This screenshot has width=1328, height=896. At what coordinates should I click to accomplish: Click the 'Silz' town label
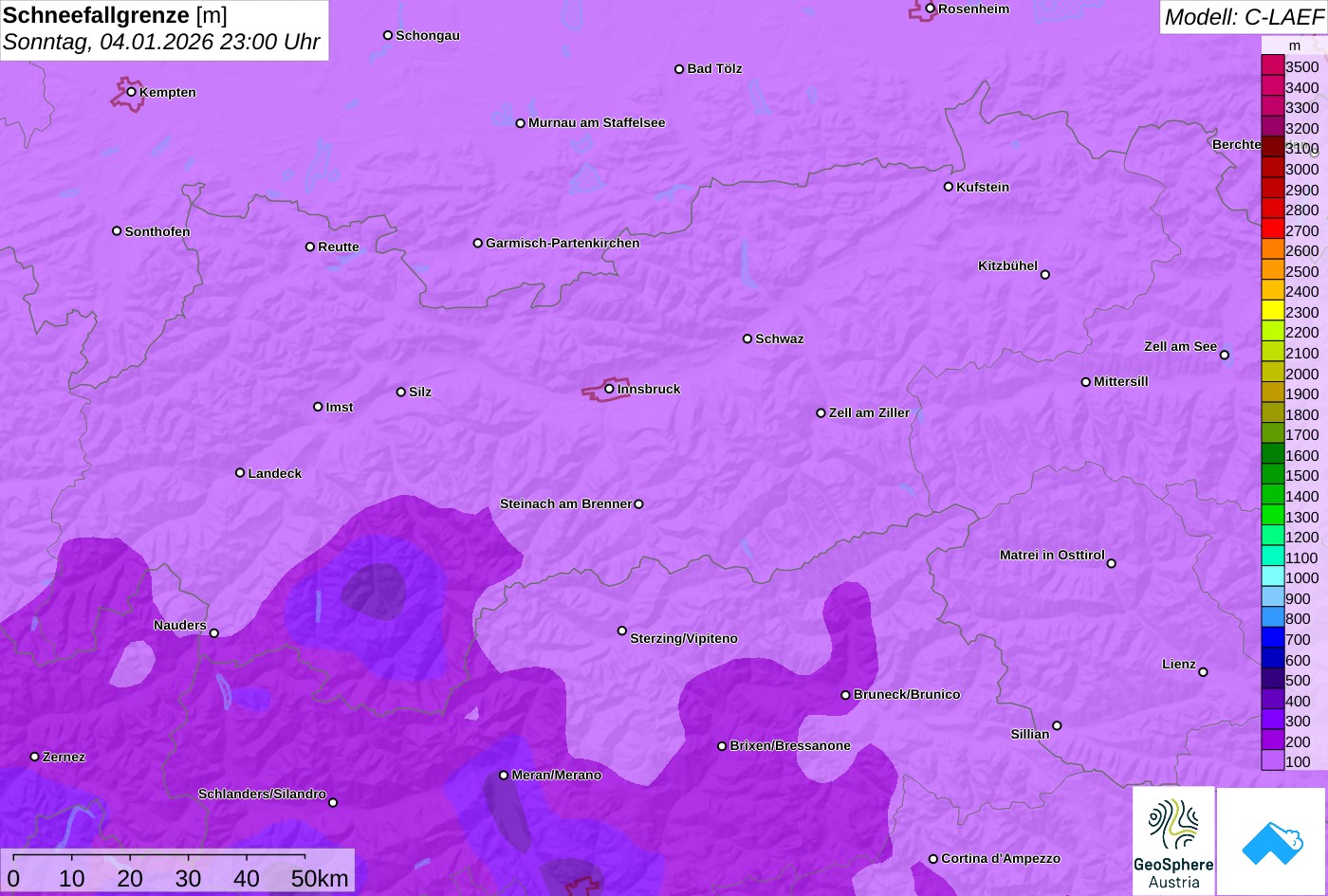point(420,392)
